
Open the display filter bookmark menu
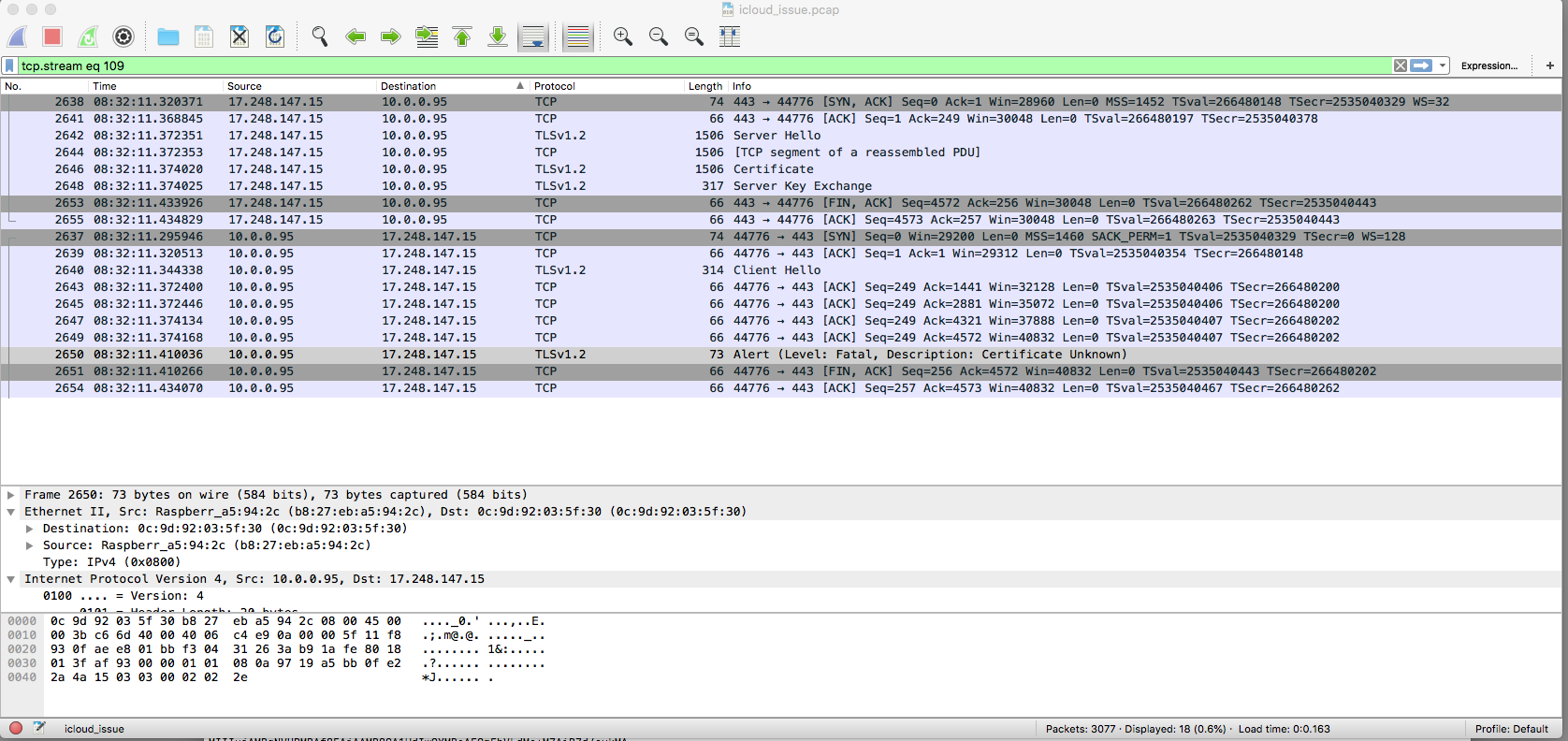(9, 65)
